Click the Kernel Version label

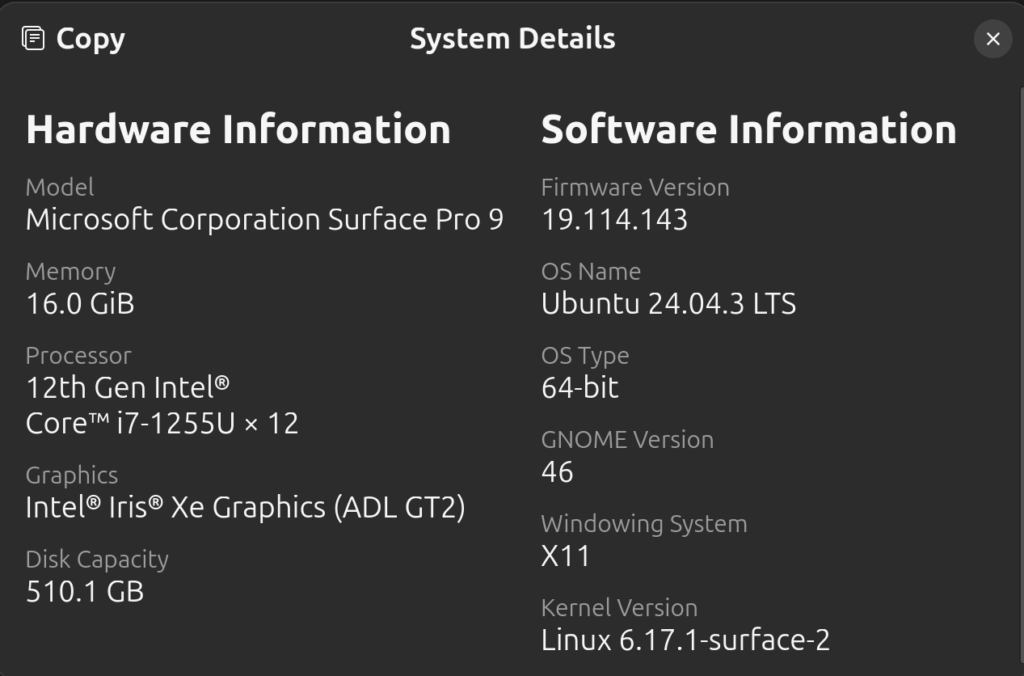pyautogui.click(x=619, y=608)
